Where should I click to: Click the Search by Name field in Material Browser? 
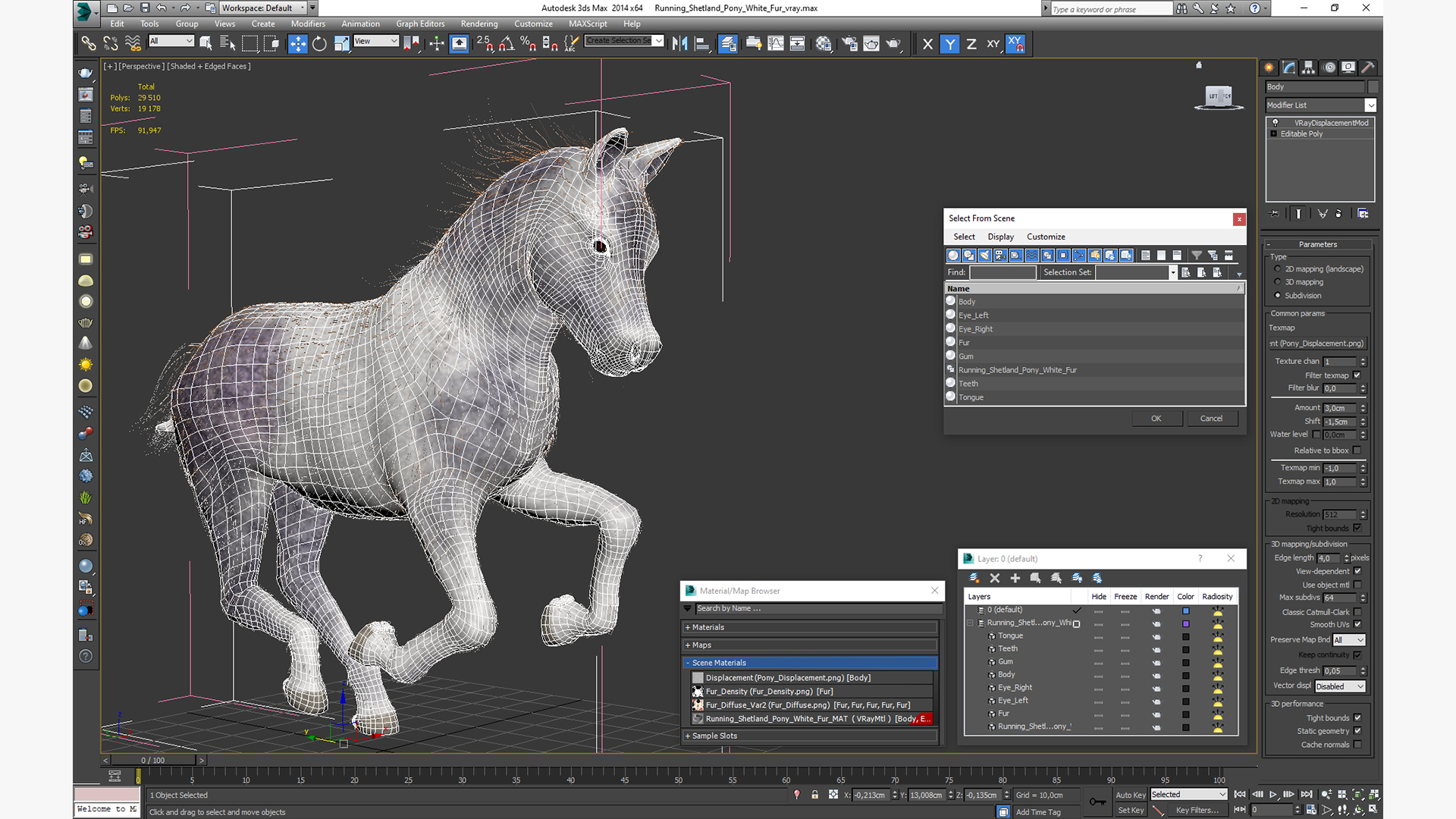point(817,608)
